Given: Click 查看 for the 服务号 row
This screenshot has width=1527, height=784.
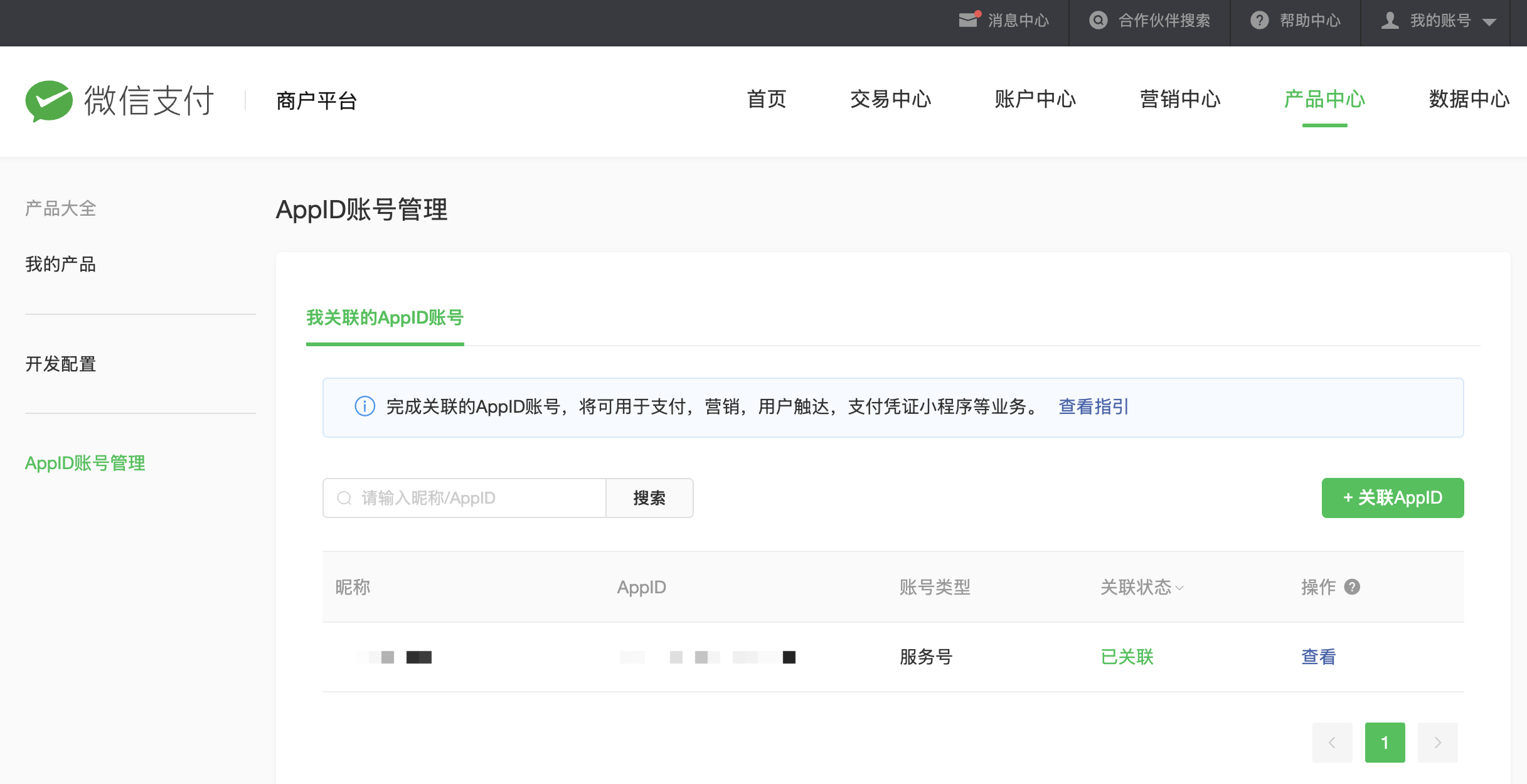Looking at the screenshot, I should [x=1319, y=657].
